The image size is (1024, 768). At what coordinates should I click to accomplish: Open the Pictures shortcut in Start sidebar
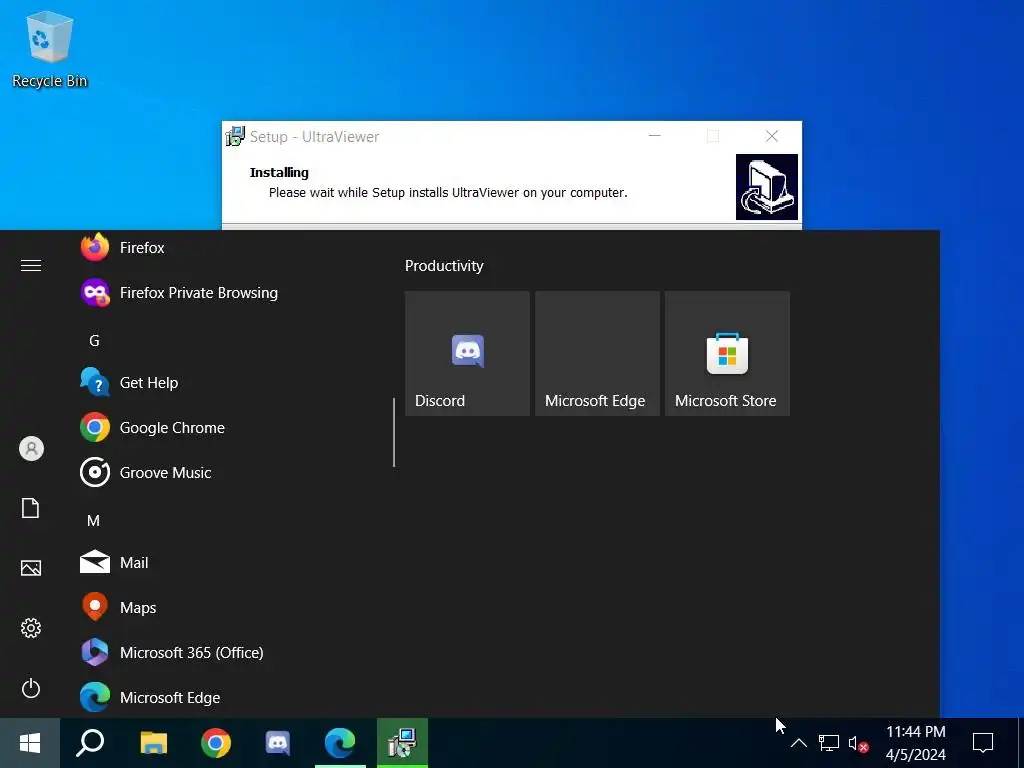coord(31,568)
